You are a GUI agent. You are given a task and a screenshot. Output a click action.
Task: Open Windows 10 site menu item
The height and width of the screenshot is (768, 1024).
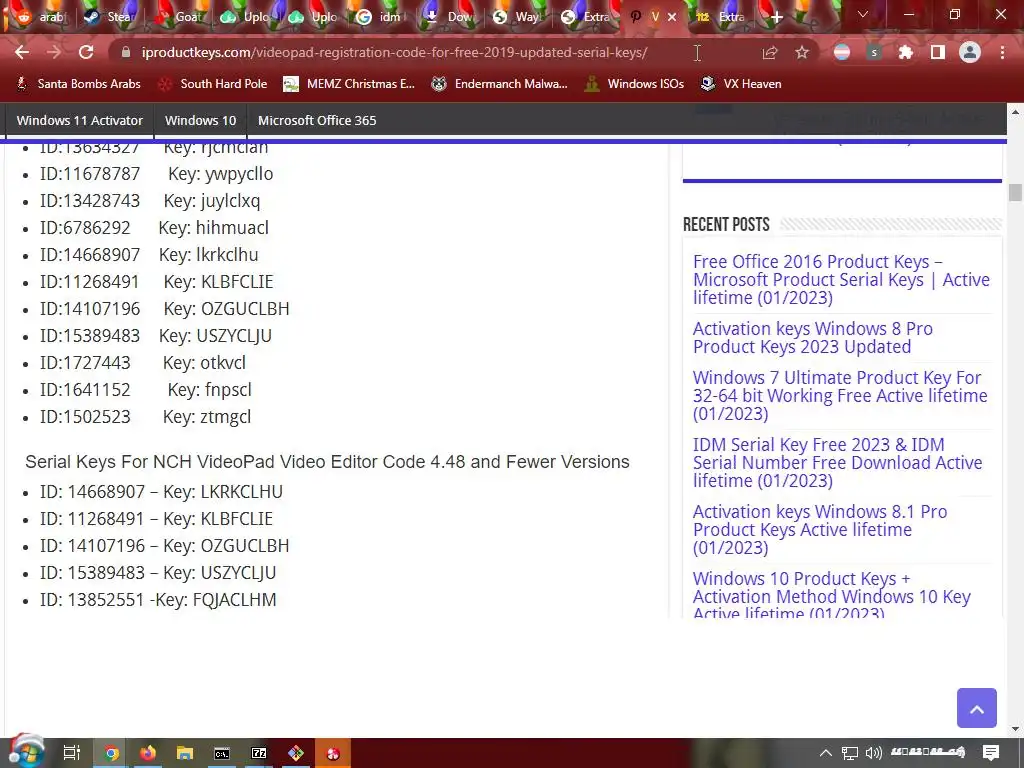[200, 120]
